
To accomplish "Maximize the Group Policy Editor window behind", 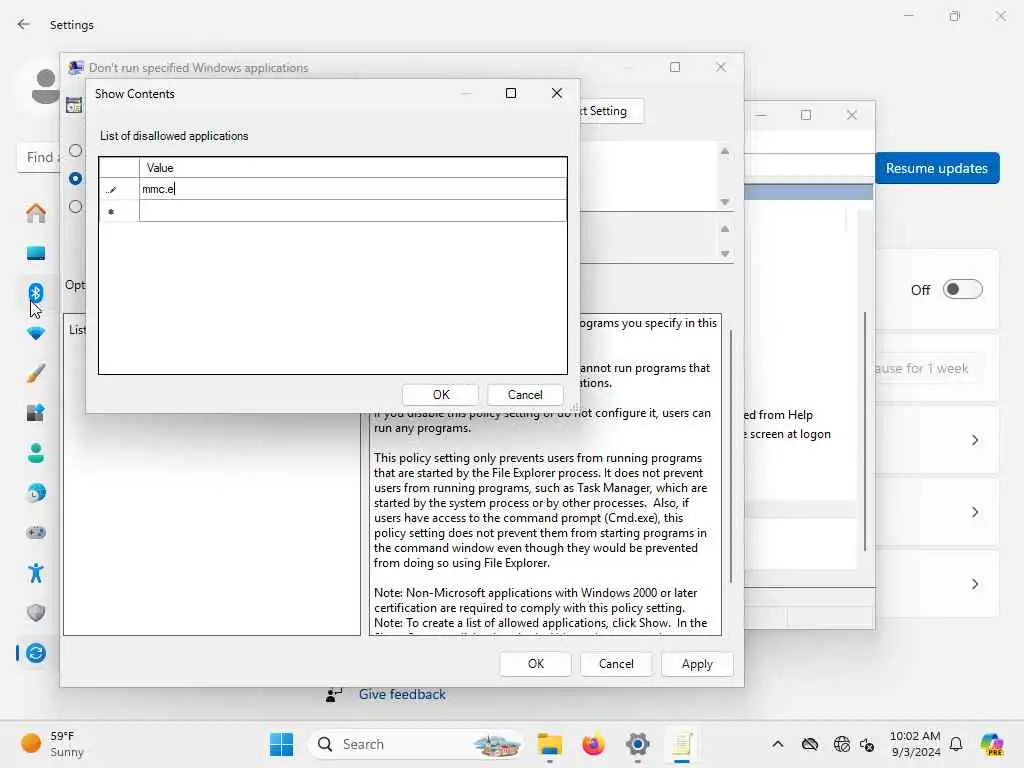I will coord(806,115).
